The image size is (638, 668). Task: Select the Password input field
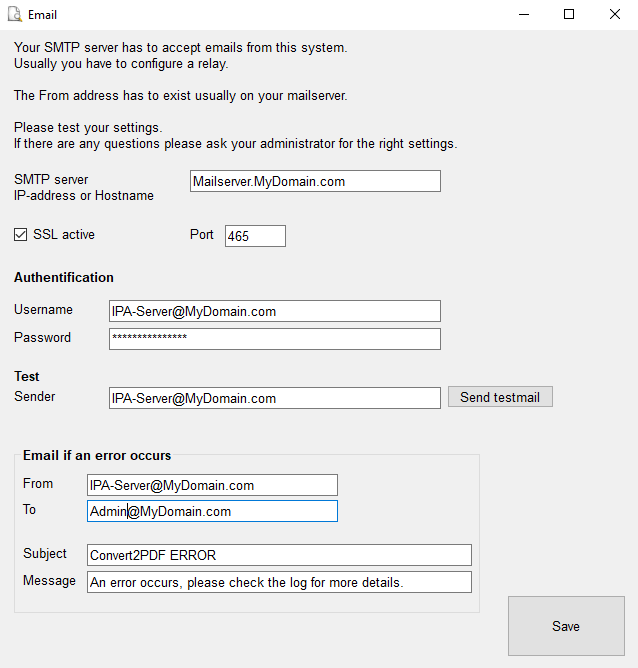point(274,339)
